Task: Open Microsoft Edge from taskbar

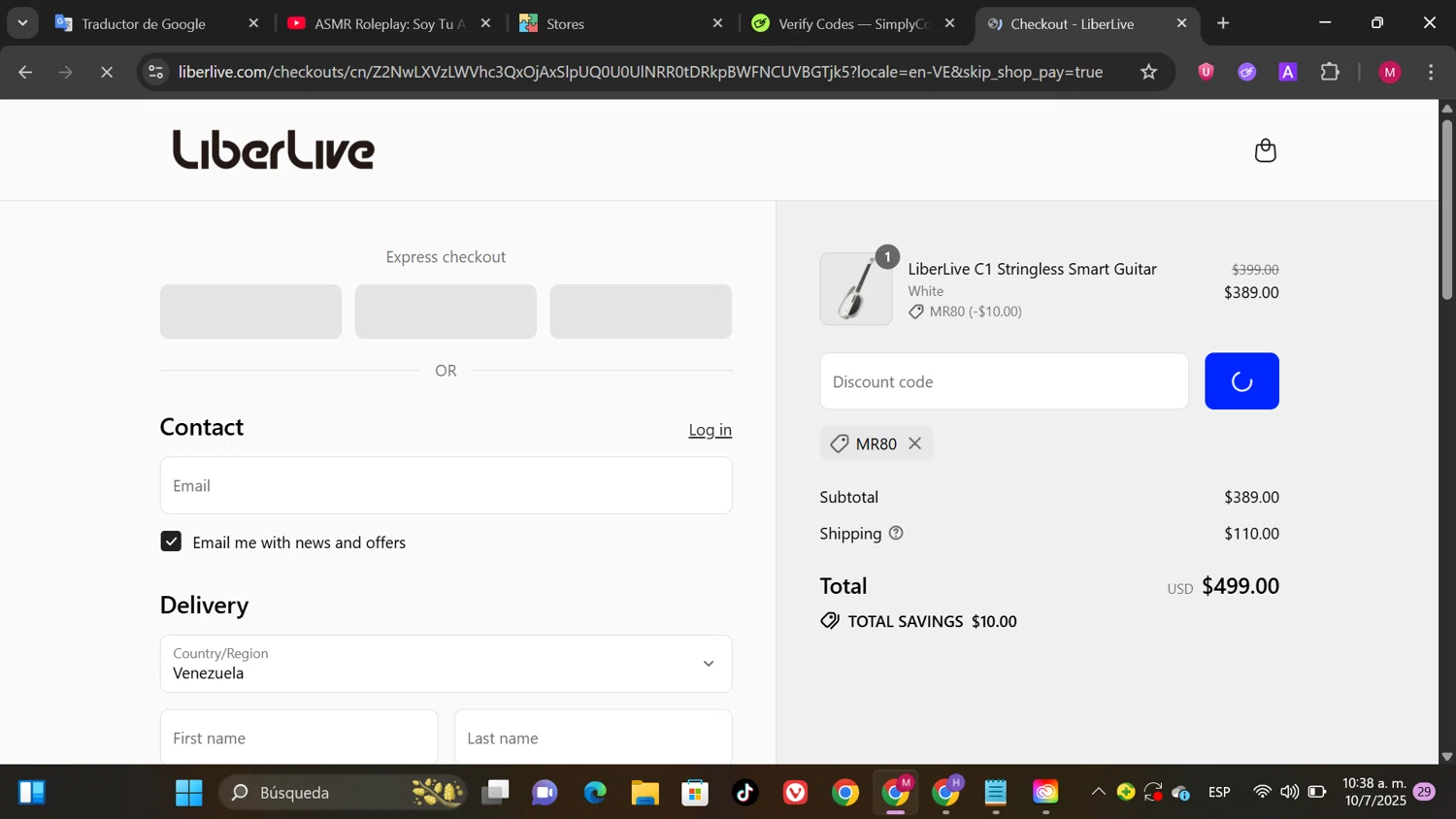Action: pyautogui.click(x=595, y=793)
